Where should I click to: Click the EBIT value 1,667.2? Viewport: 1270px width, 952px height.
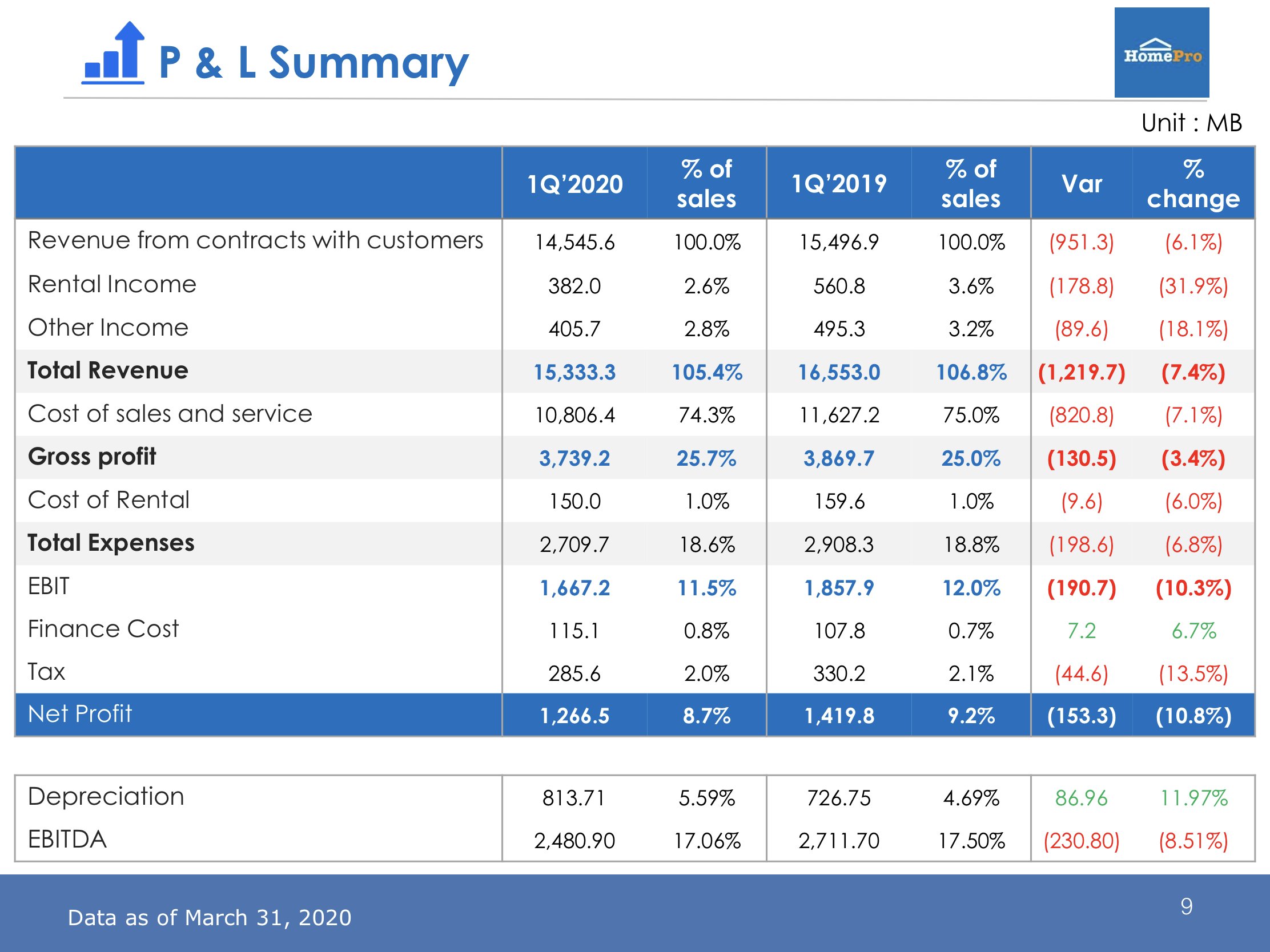(574, 588)
